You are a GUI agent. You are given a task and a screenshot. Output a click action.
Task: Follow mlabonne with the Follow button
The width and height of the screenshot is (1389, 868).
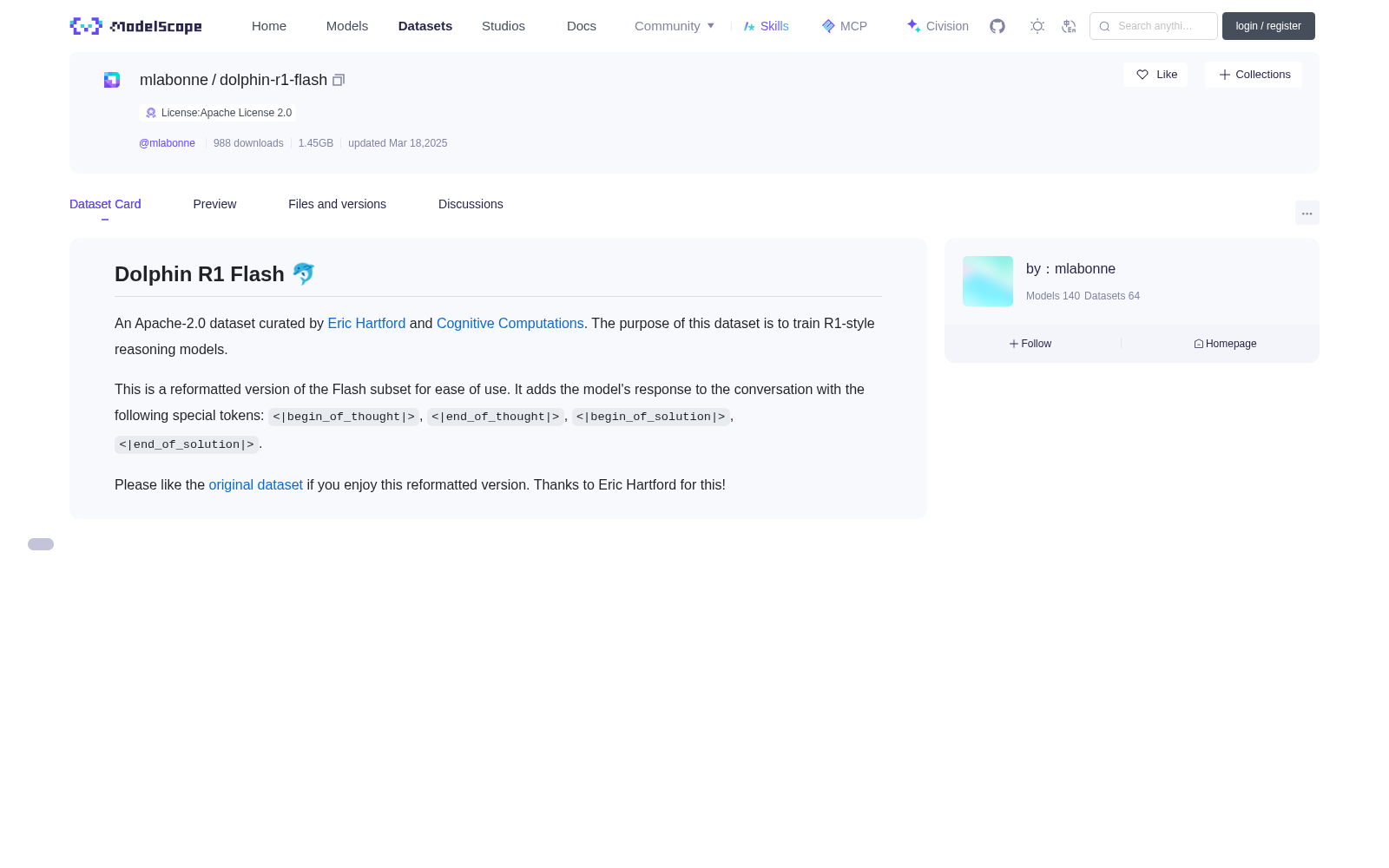[x=1030, y=344]
